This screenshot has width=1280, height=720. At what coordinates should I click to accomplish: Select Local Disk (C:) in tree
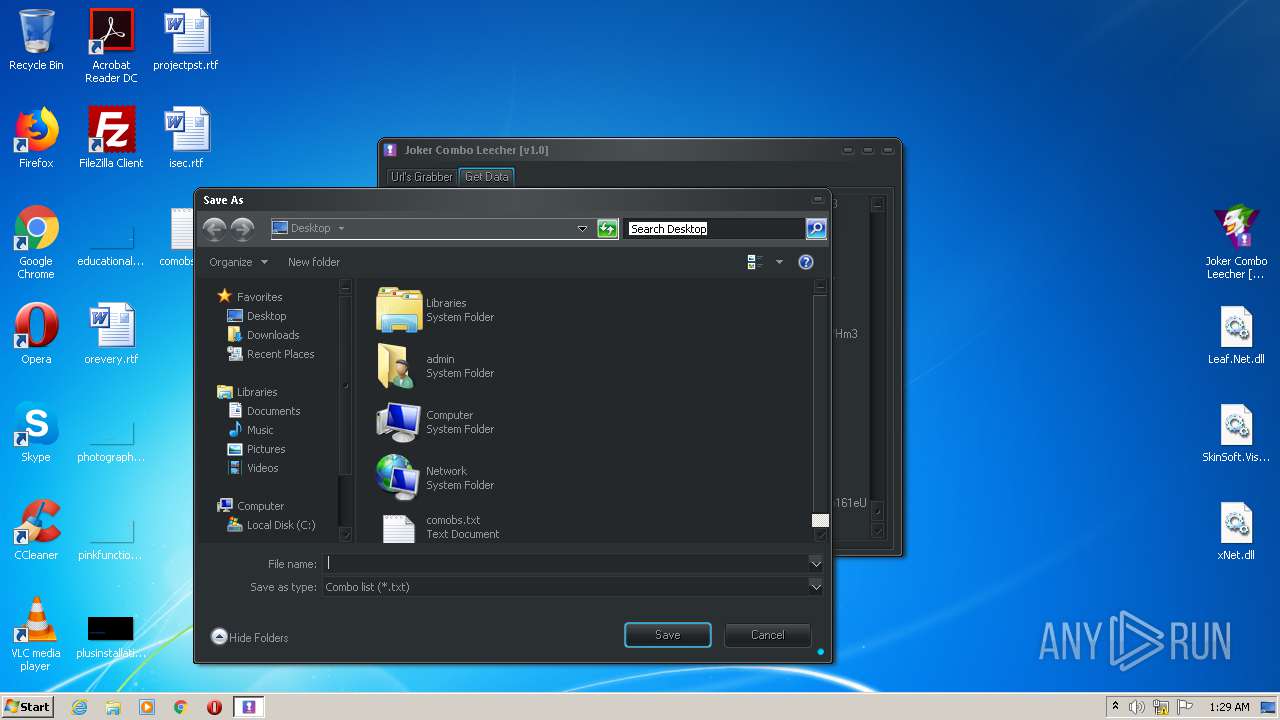pos(271,525)
